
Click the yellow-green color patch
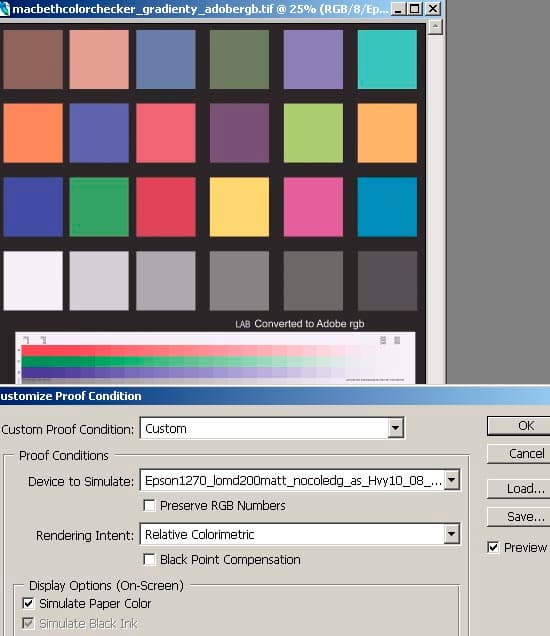[x=313, y=133]
